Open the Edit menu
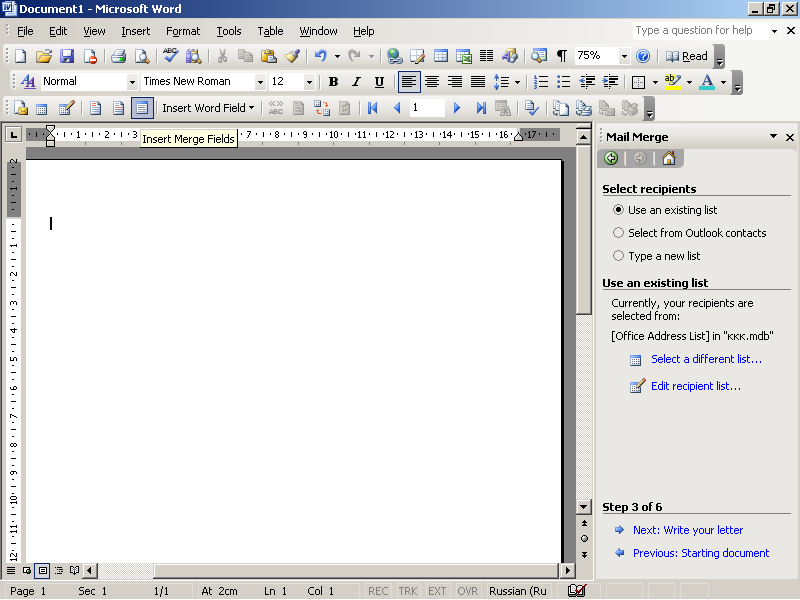 pyautogui.click(x=58, y=31)
